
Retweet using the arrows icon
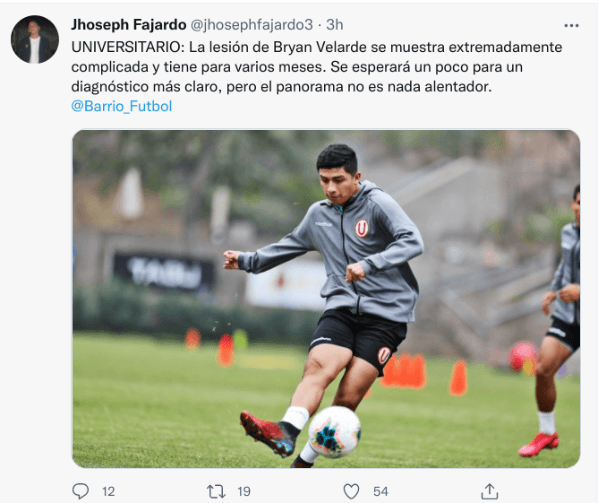[216, 491]
